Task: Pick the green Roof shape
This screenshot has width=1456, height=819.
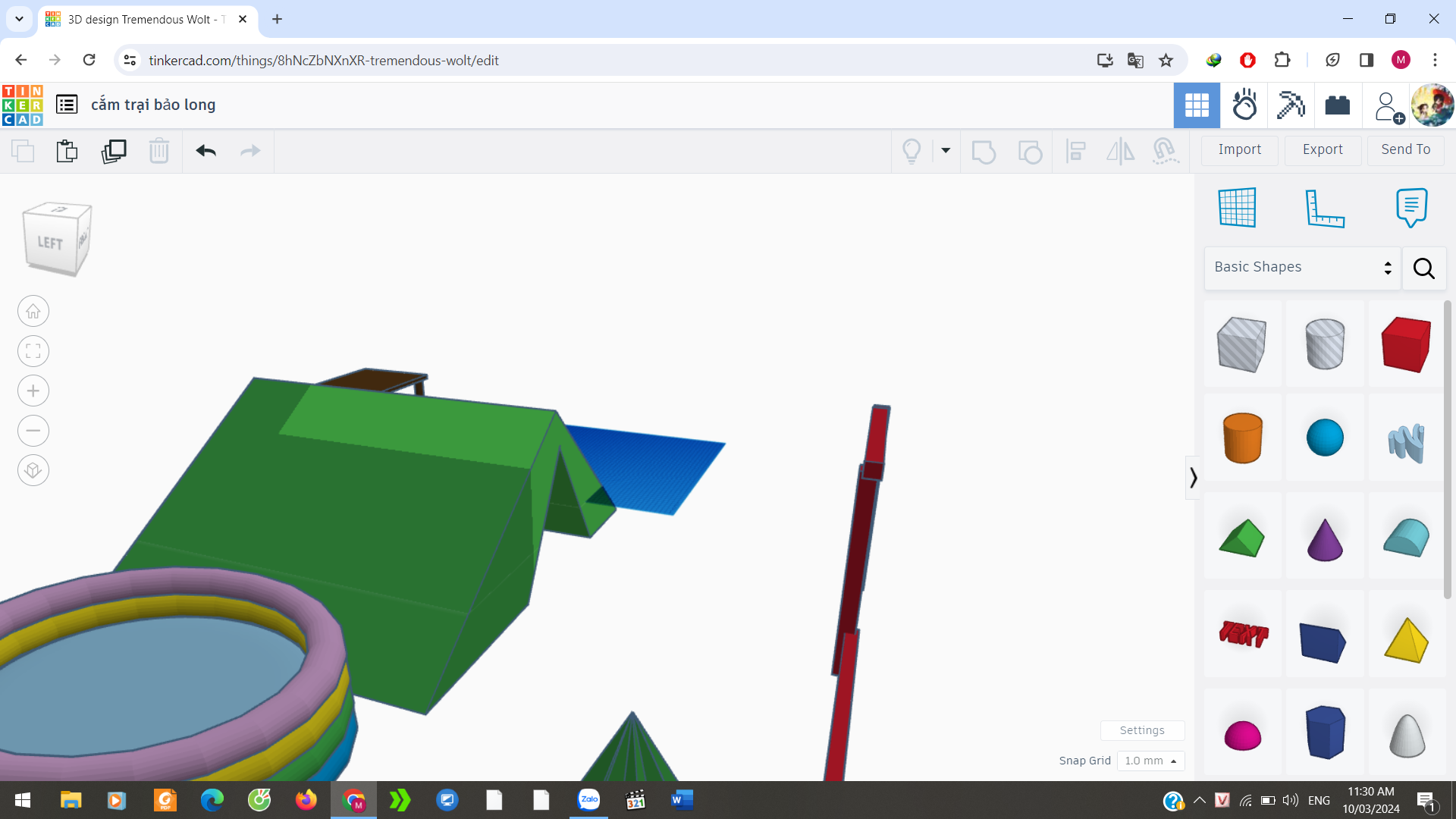Action: (x=1242, y=538)
